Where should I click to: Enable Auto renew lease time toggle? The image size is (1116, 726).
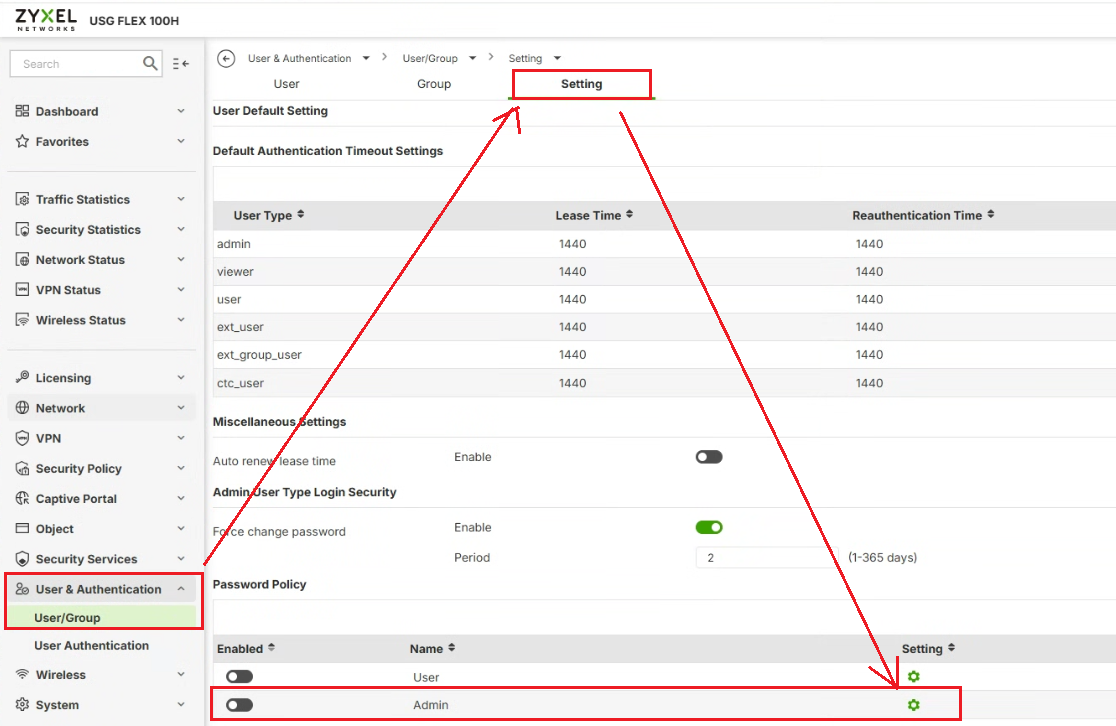pyautogui.click(x=709, y=457)
